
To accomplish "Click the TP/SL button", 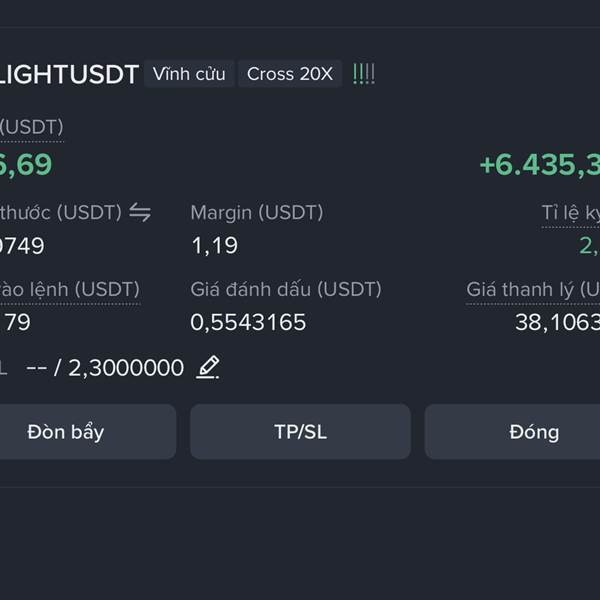I will coord(300,432).
